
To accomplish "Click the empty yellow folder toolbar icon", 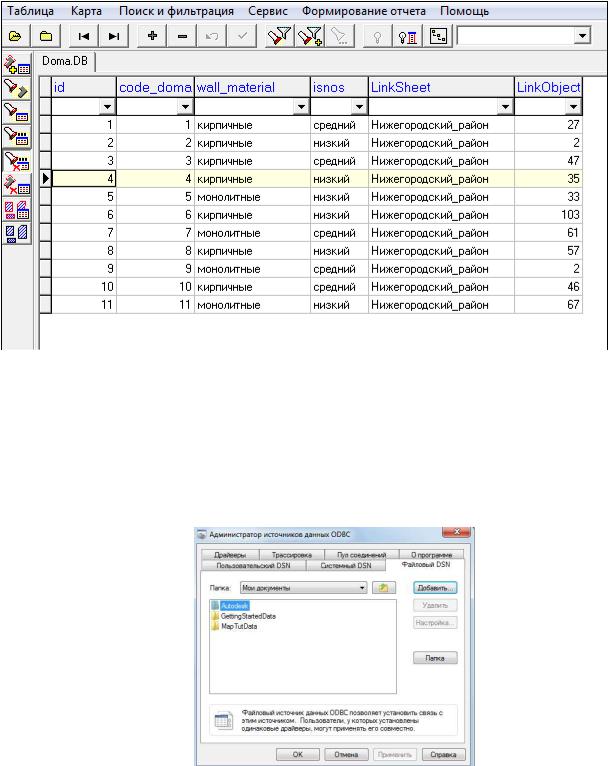I will click(45, 36).
